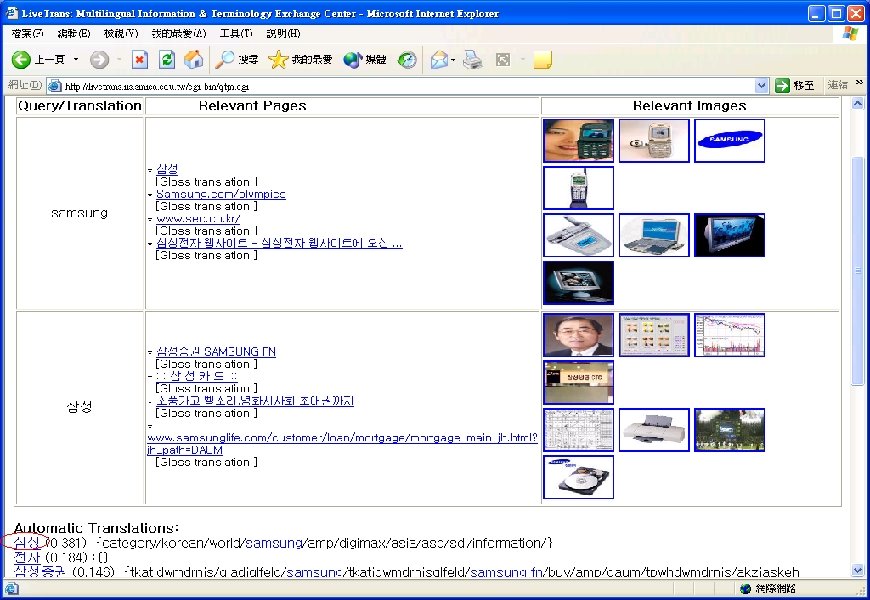Open the History clock toolbar icon
This screenshot has width=870, height=600.
[x=407, y=59]
